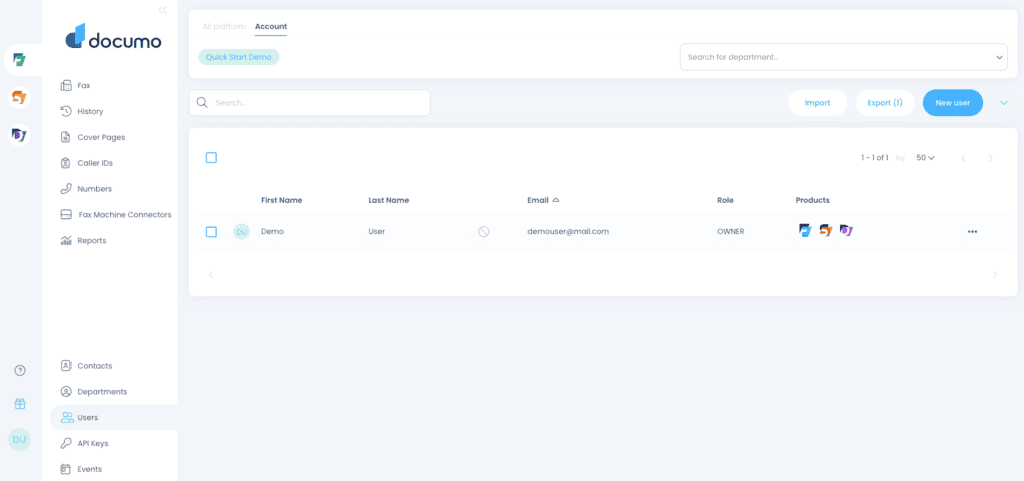
Task: Expand the chevron menu next to New user
Action: tap(1004, 102)
